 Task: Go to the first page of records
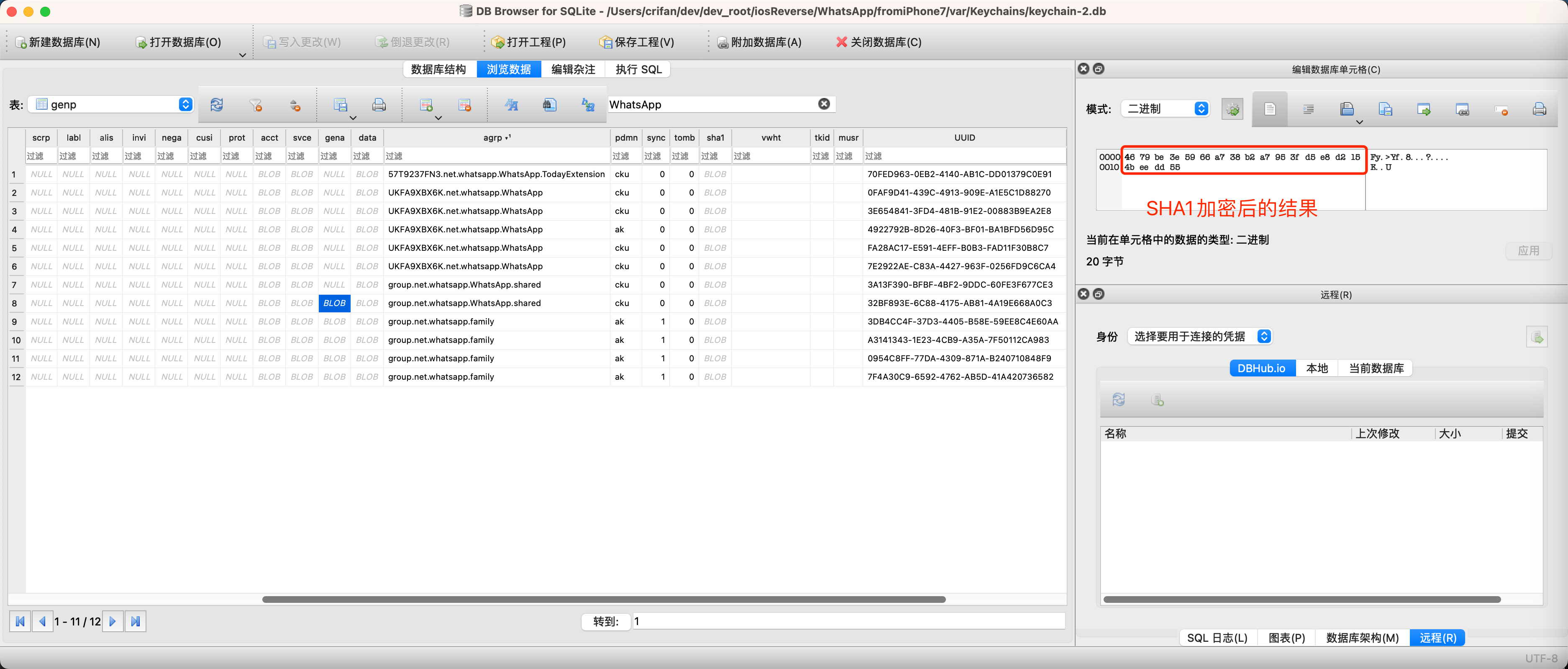20,621
